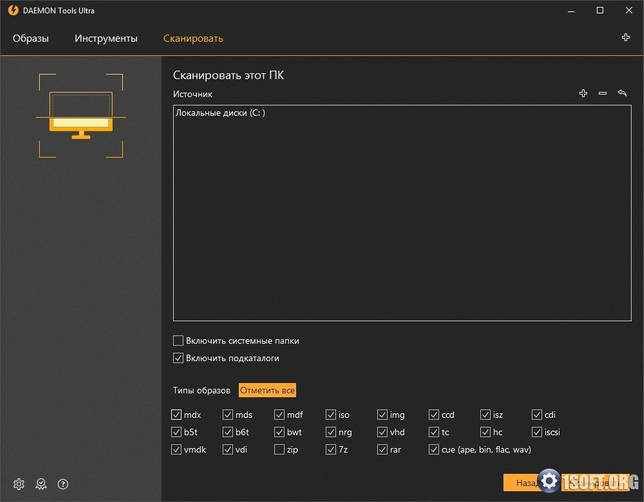
Task: Open the Инструменты tab
Action: click(x=106, y=38)
